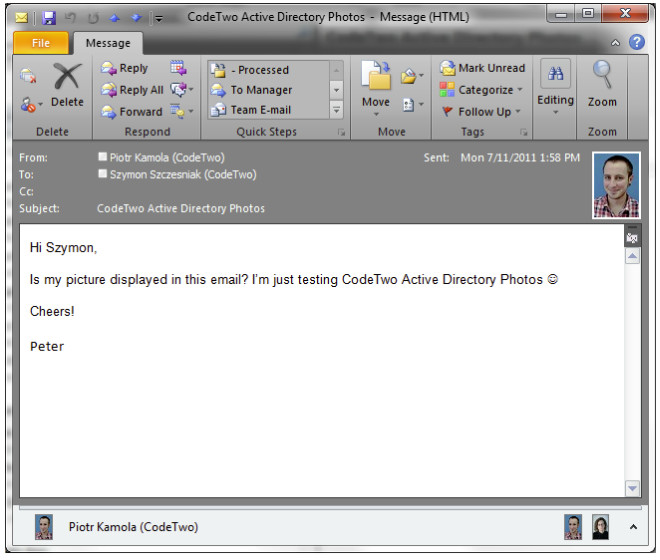660x560 pixels.
Task: Open the move Actions dropdown icon
Action: (413, 104)
